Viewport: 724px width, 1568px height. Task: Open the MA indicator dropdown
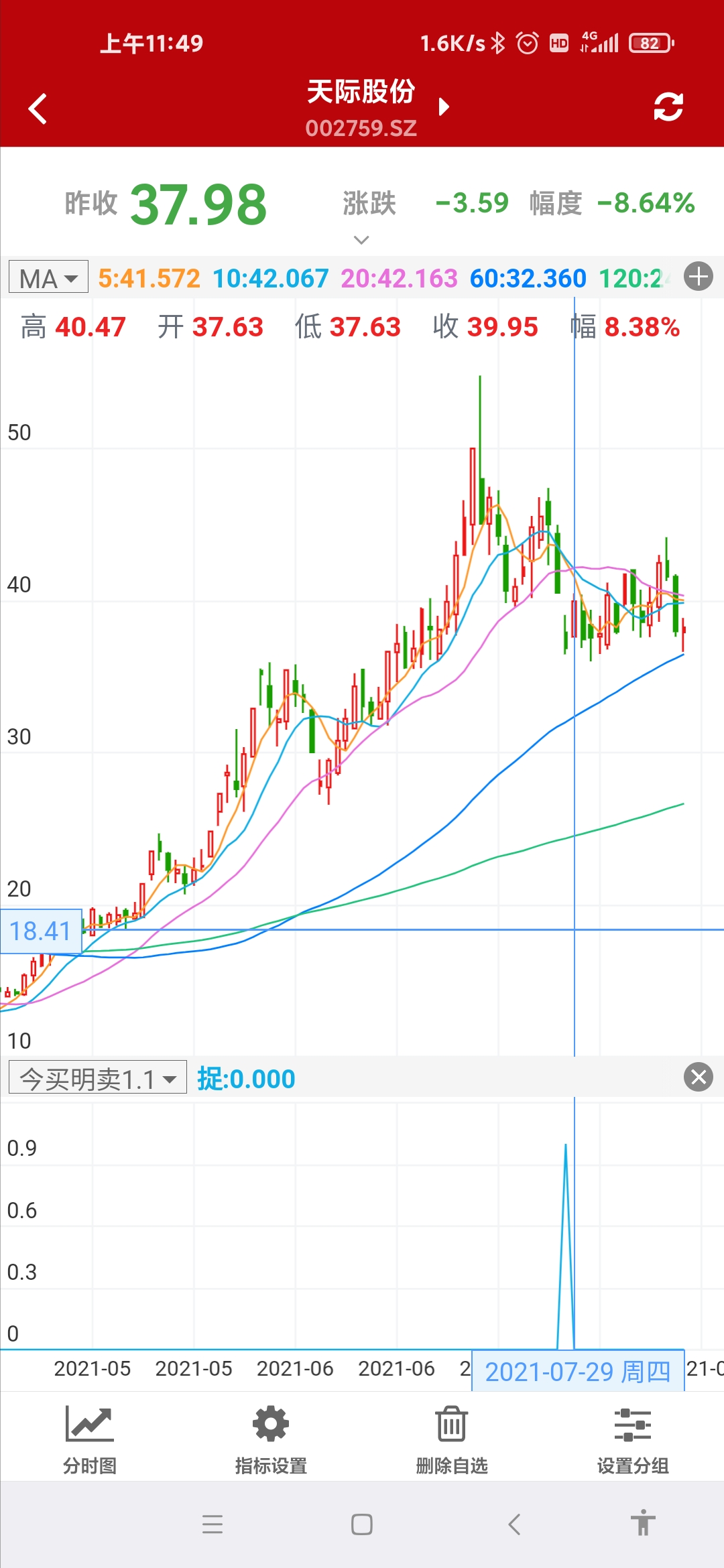(48, 277)
